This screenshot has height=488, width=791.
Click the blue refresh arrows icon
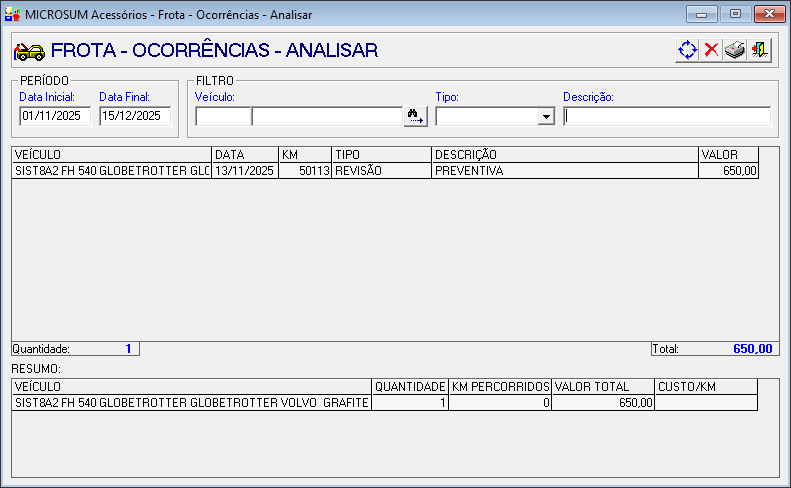[687, 50]
